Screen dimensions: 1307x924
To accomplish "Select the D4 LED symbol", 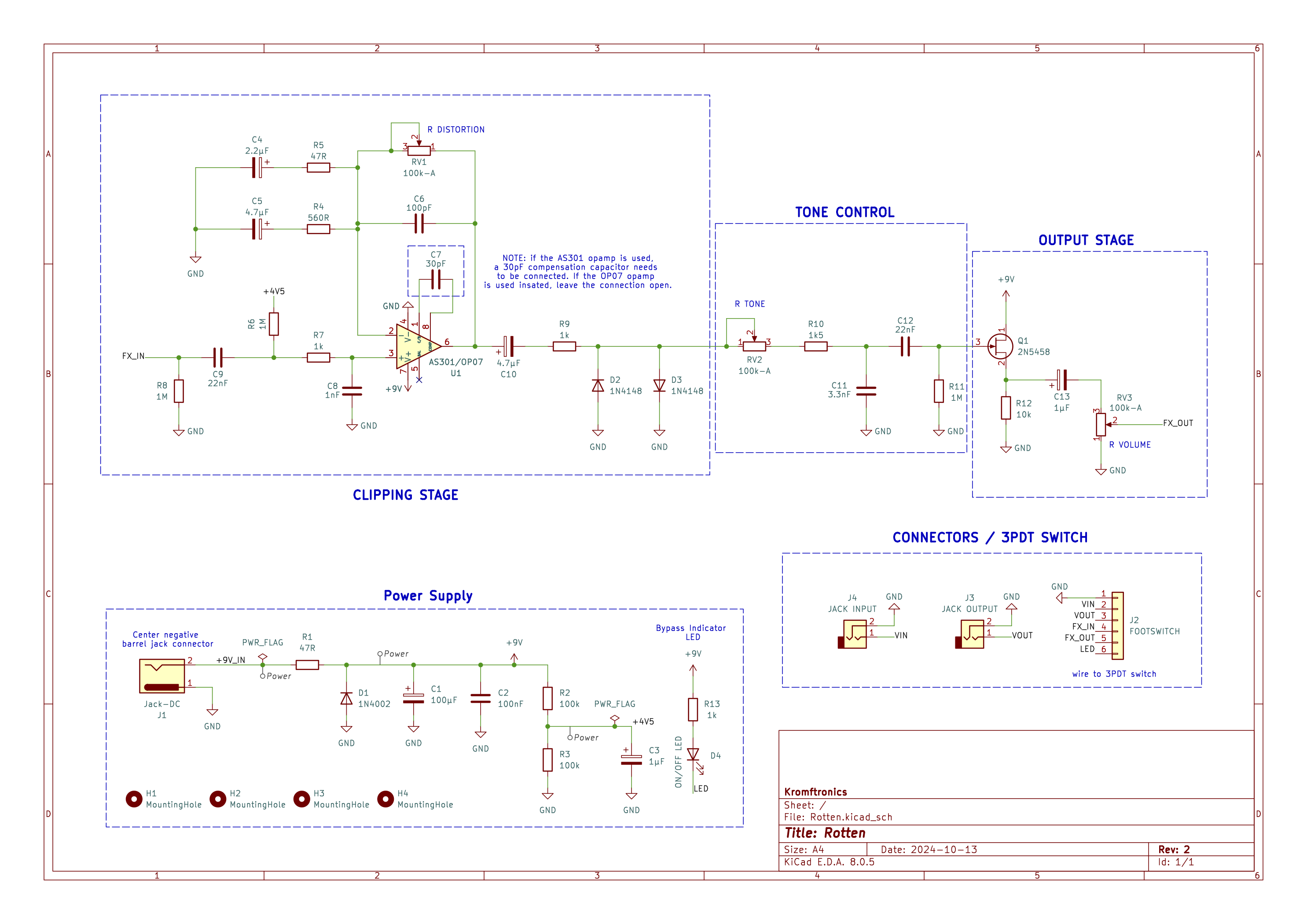I will point(694,756).
